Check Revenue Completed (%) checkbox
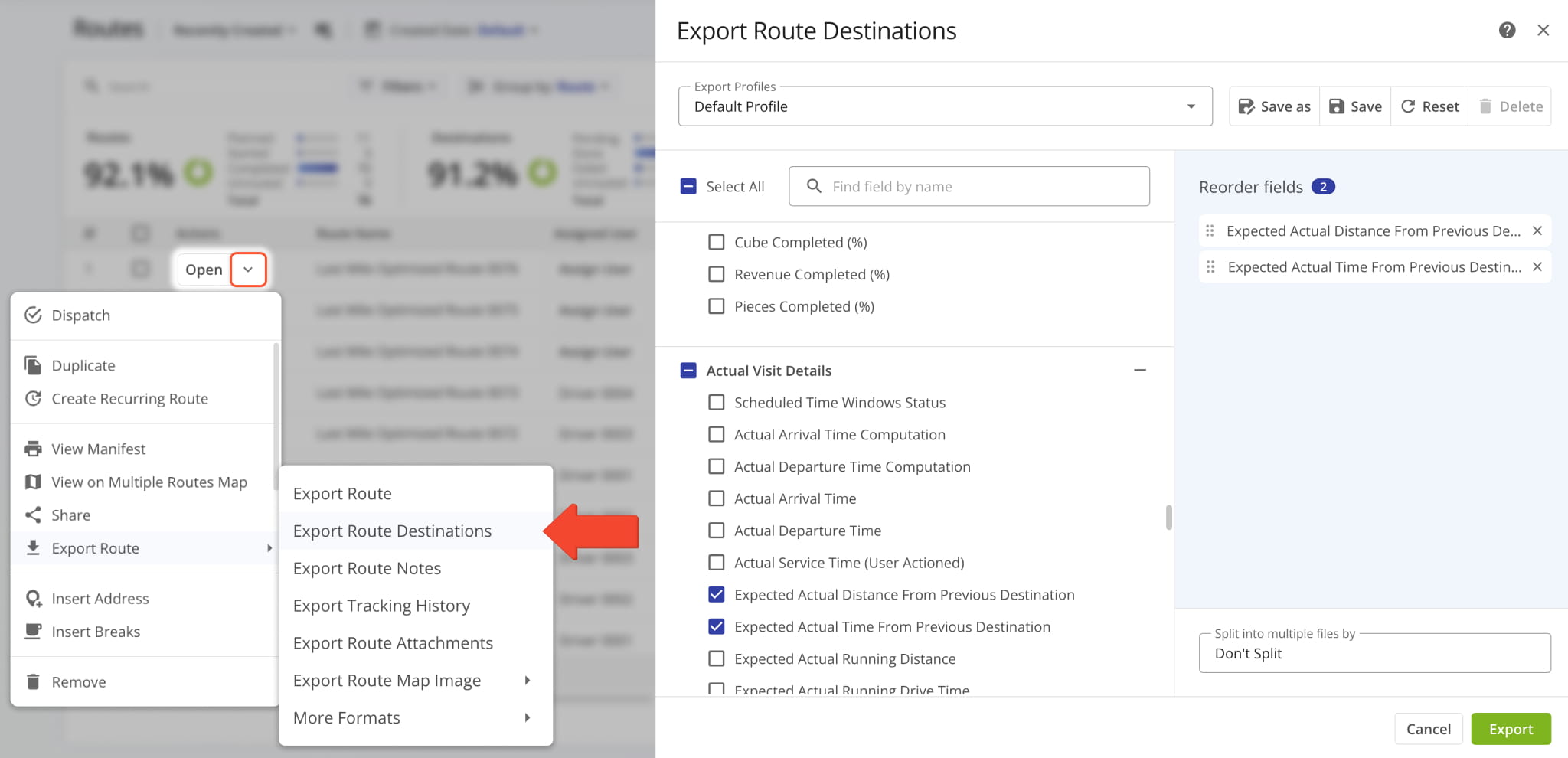The image size is (1568, 758). click(716, 274)
